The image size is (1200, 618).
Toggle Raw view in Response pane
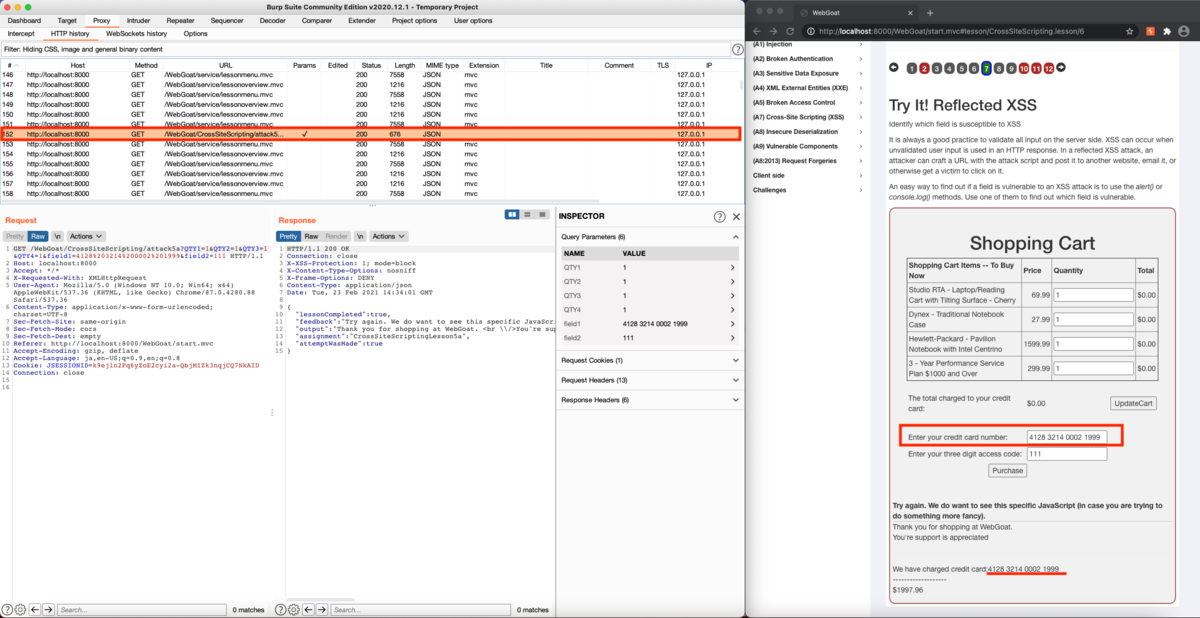pos(311,236)
